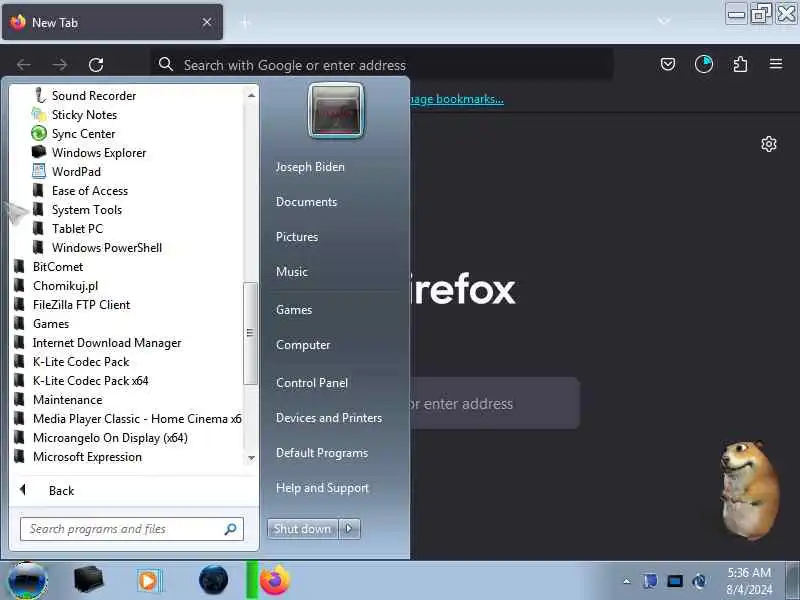This screenshot has width=800, height=600.
Task: Close the New Tab tab
Action: pos(207,22)
